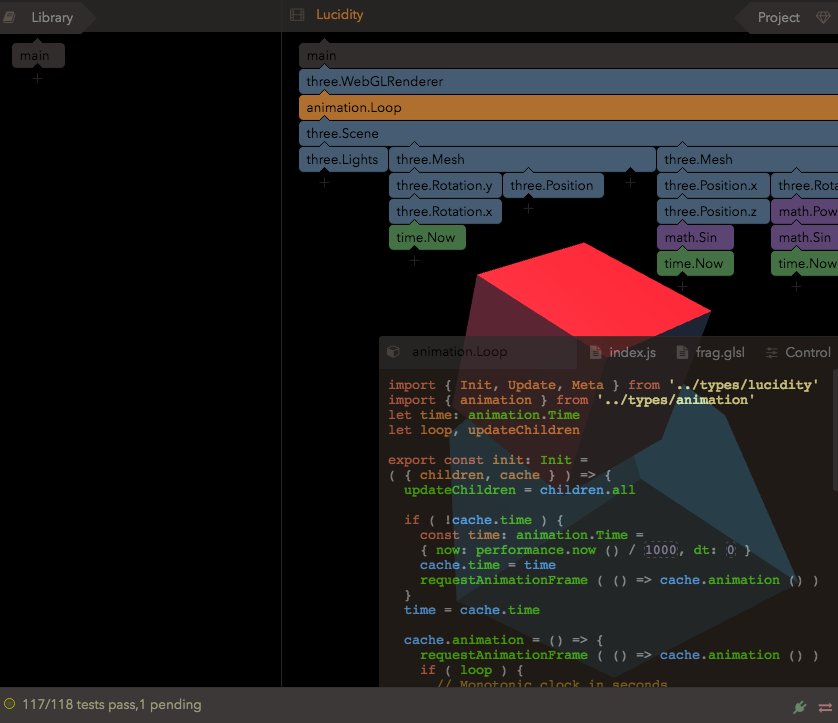Click the 'export const init: Init =' line

point(488,460)
